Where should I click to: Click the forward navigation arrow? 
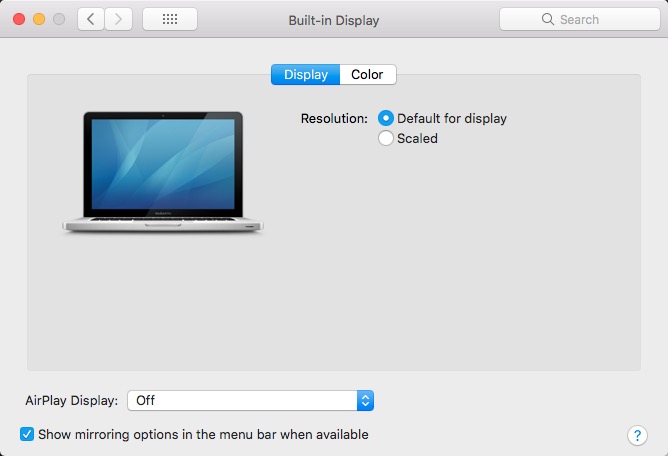(x=119, y=19)
